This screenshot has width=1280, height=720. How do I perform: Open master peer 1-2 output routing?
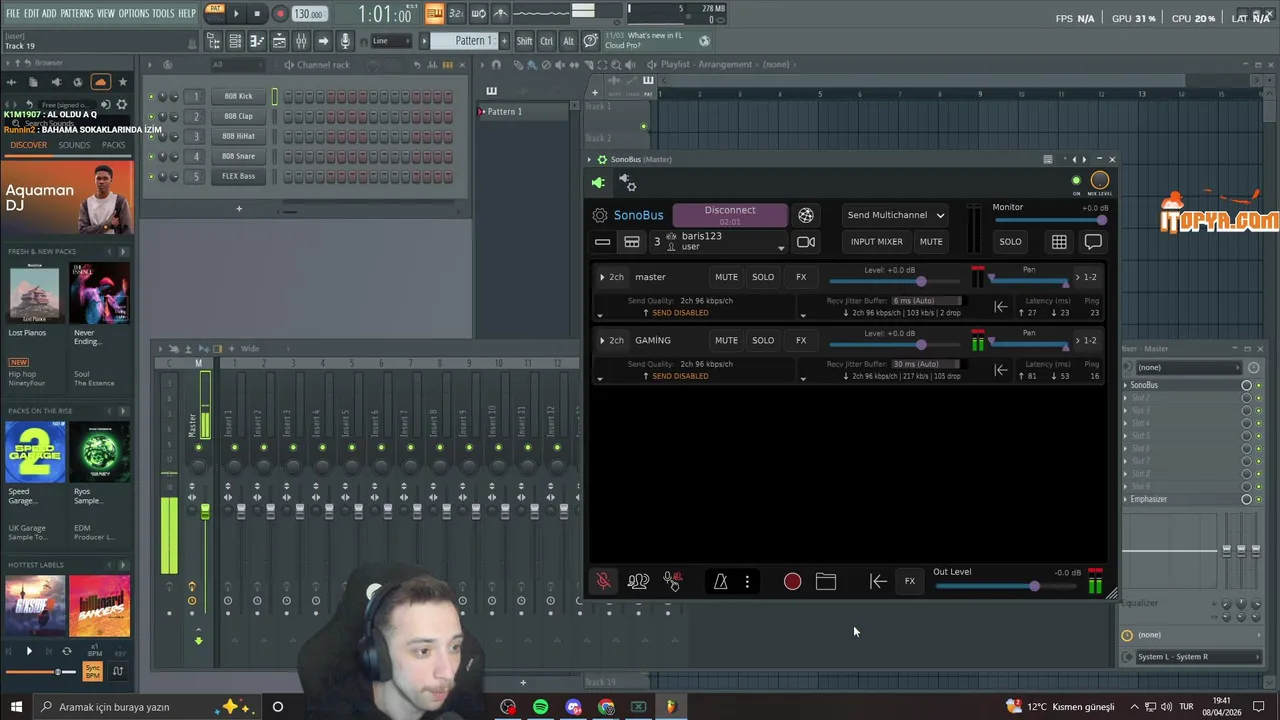click(x=1086, y=277)
